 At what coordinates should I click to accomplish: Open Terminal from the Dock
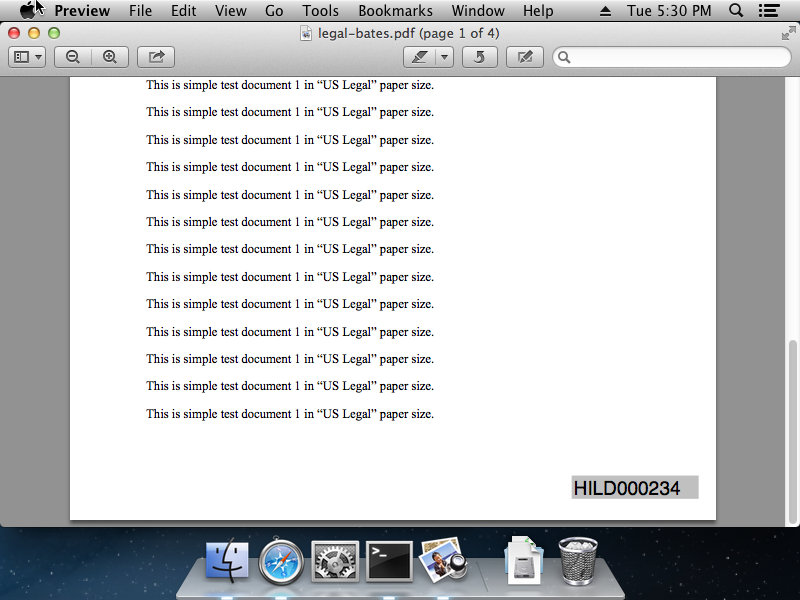pyautogui.click(x=389, y=562)
